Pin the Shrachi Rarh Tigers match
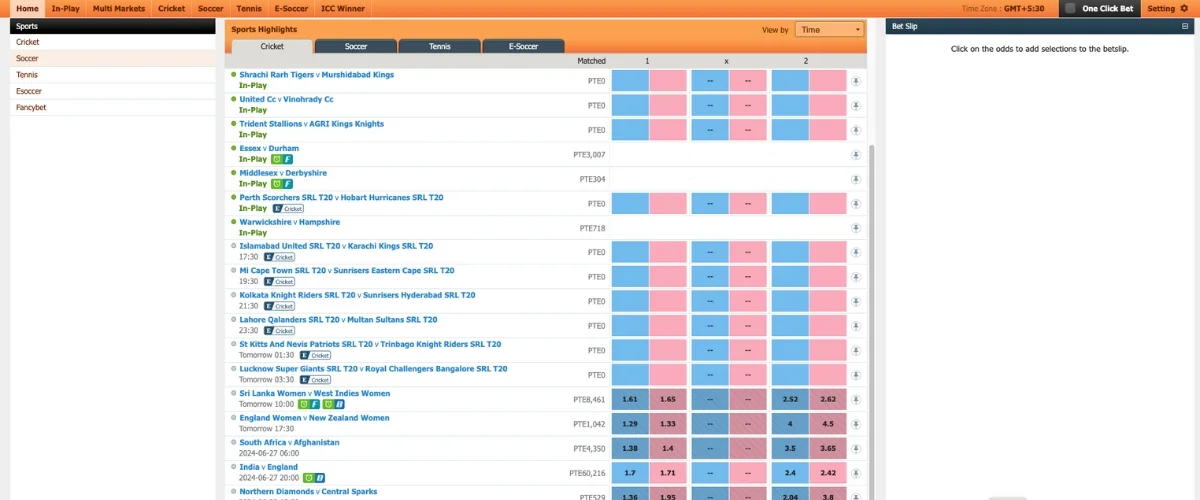Viewport: 1200px width, 500px height. tap(856, 81)
